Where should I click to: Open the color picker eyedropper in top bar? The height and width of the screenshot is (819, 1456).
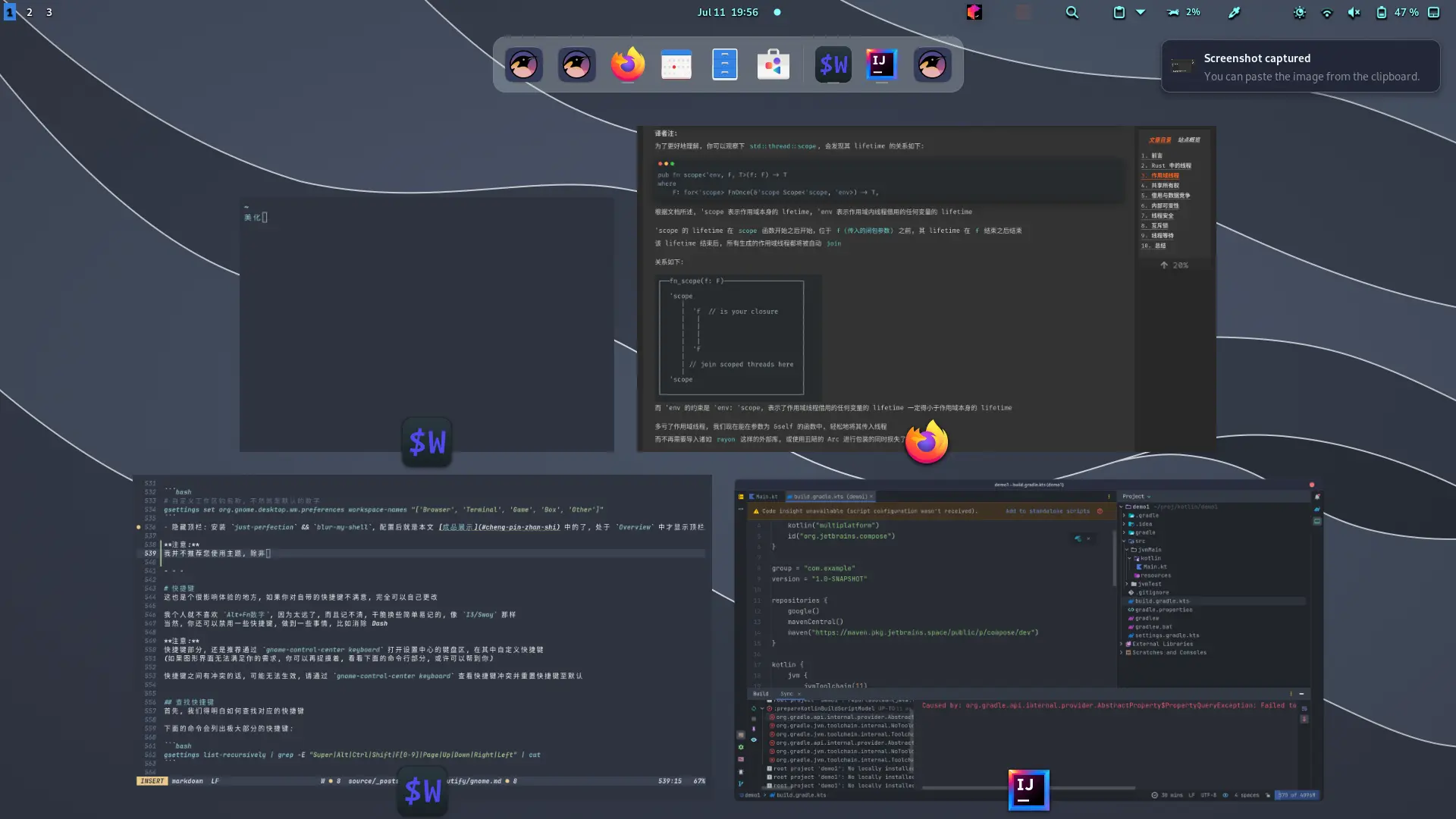coord(1235,12)
